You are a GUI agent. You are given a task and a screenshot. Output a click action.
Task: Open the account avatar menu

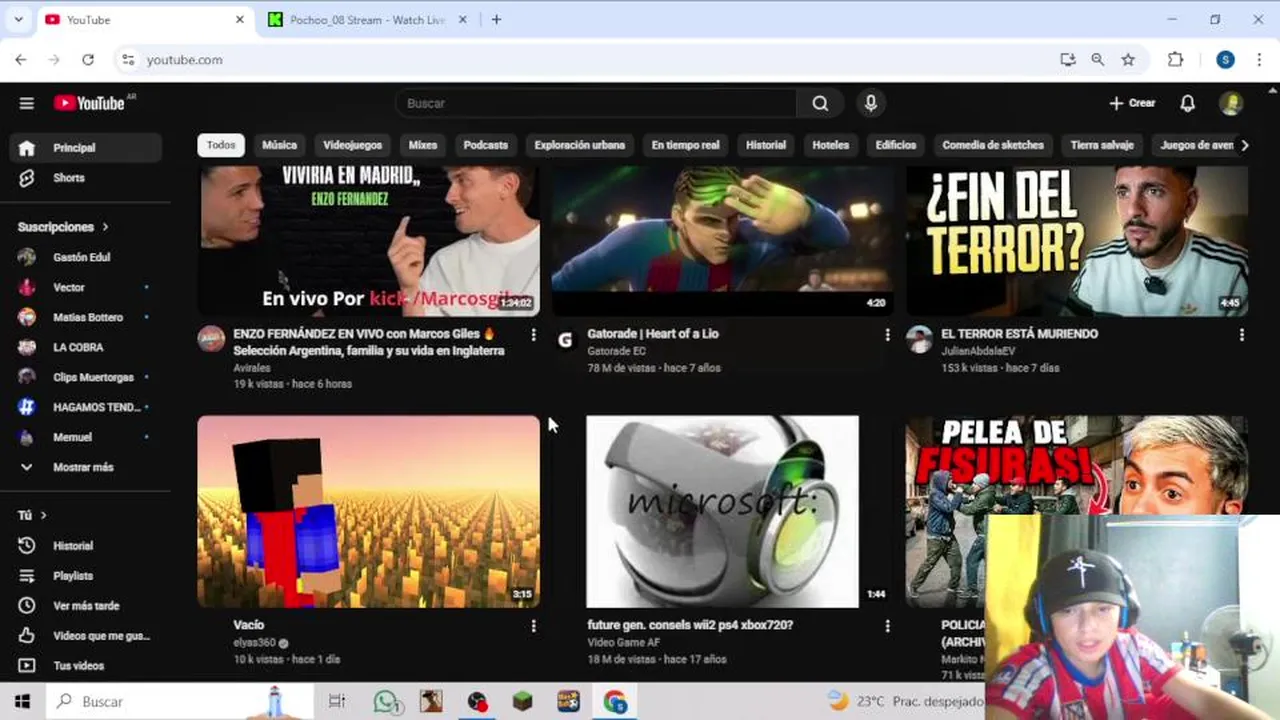click(x=1231, y=103)
